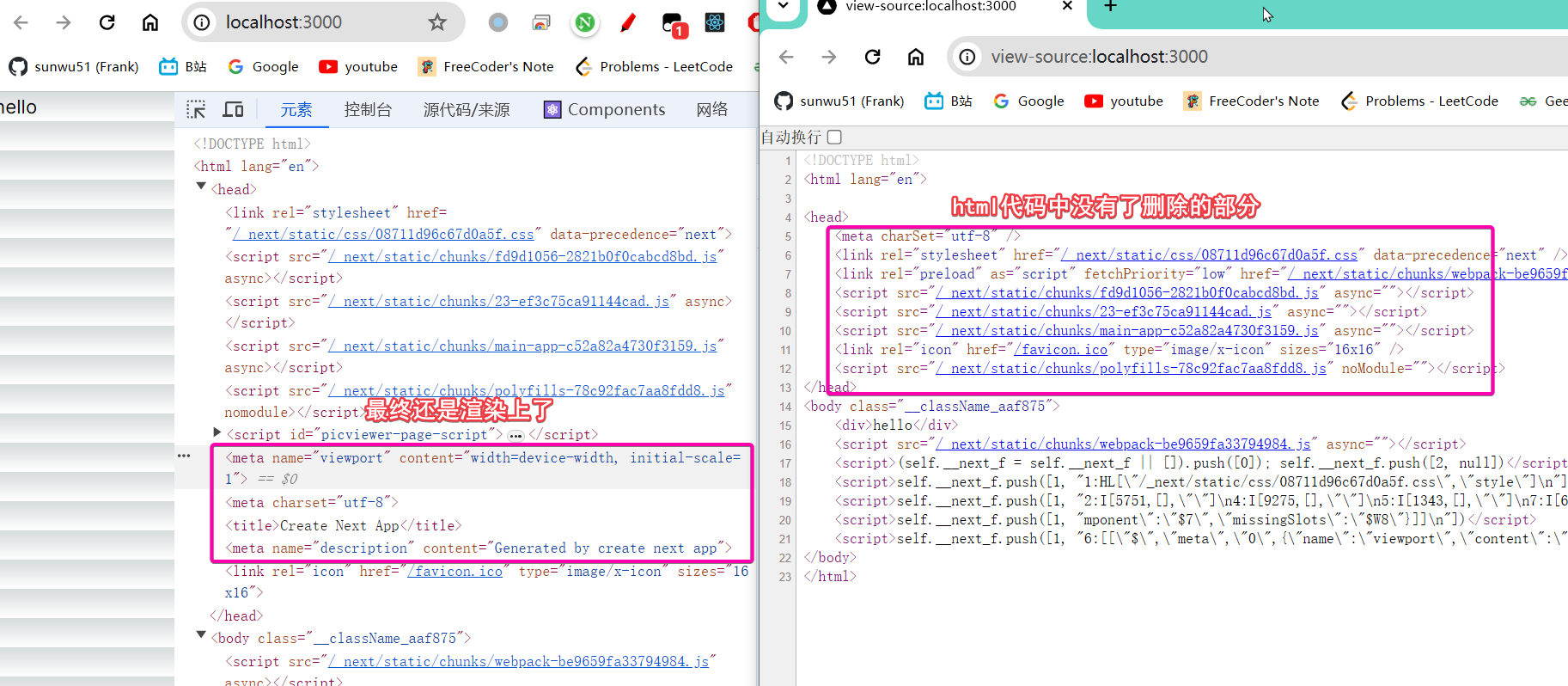Open sunwu51 GitHub bookmark in left window
1568x686 pixels.
[74, 66]
